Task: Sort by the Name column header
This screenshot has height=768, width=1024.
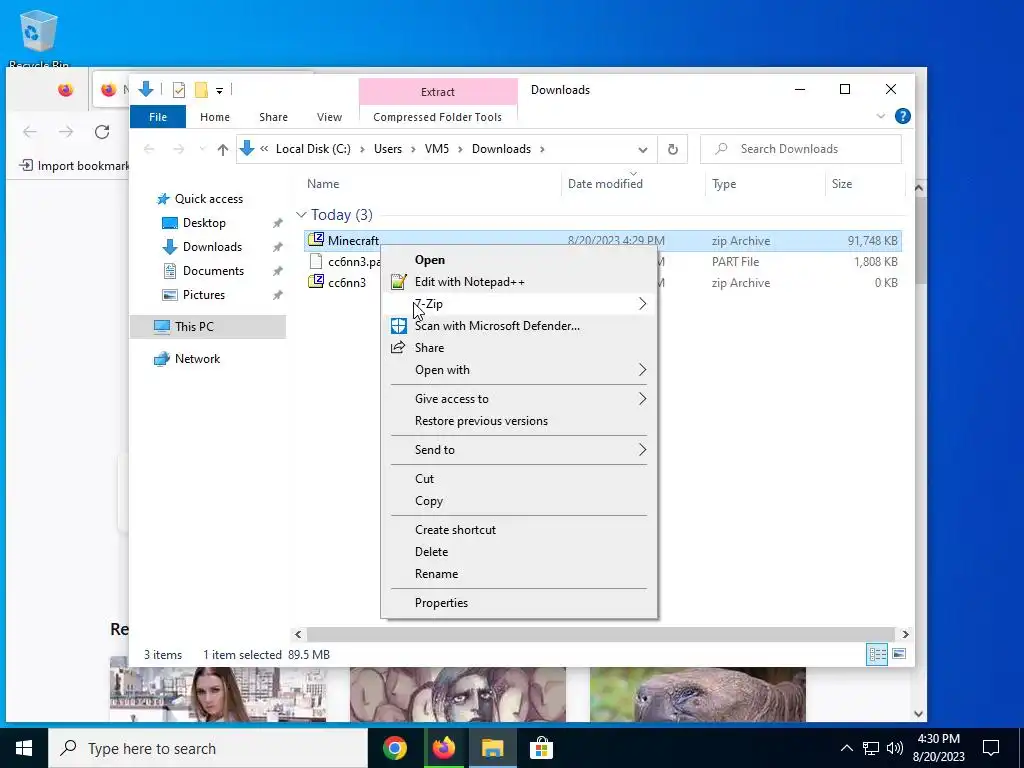Action: [x=323, y=184]
